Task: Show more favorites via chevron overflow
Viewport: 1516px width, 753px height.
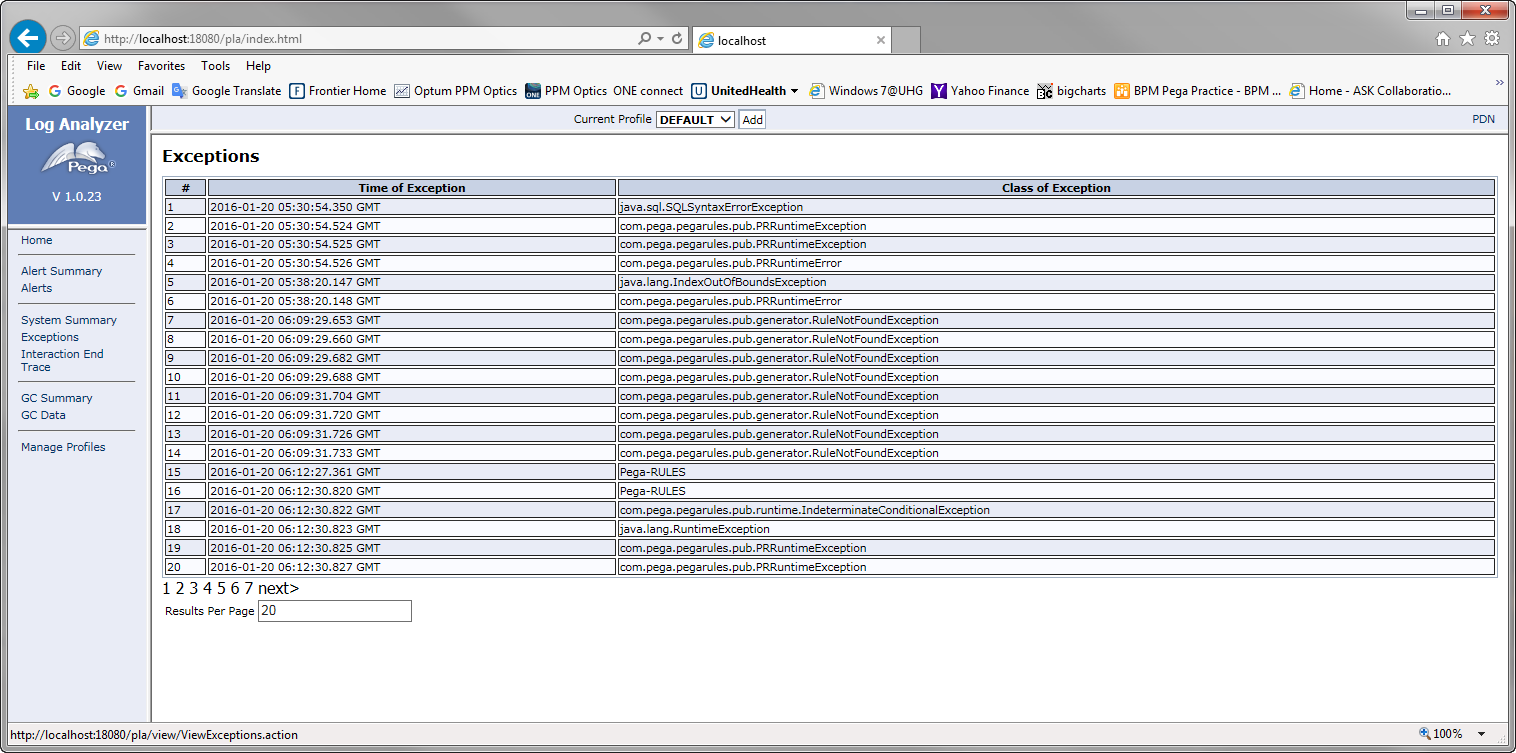Action: tap(1499, 82)
